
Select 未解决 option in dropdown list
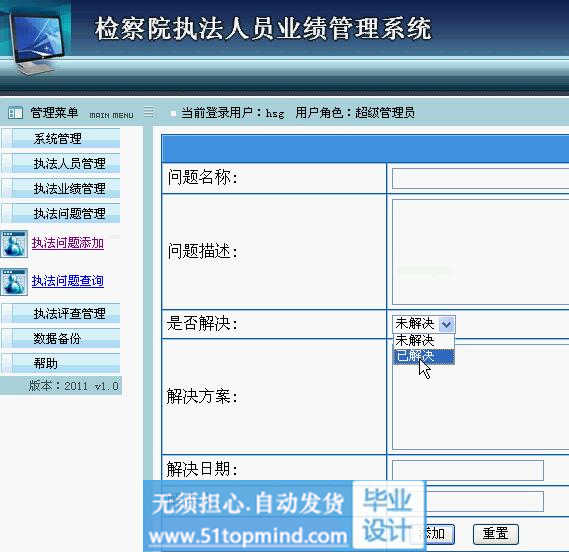click(423, 341)
